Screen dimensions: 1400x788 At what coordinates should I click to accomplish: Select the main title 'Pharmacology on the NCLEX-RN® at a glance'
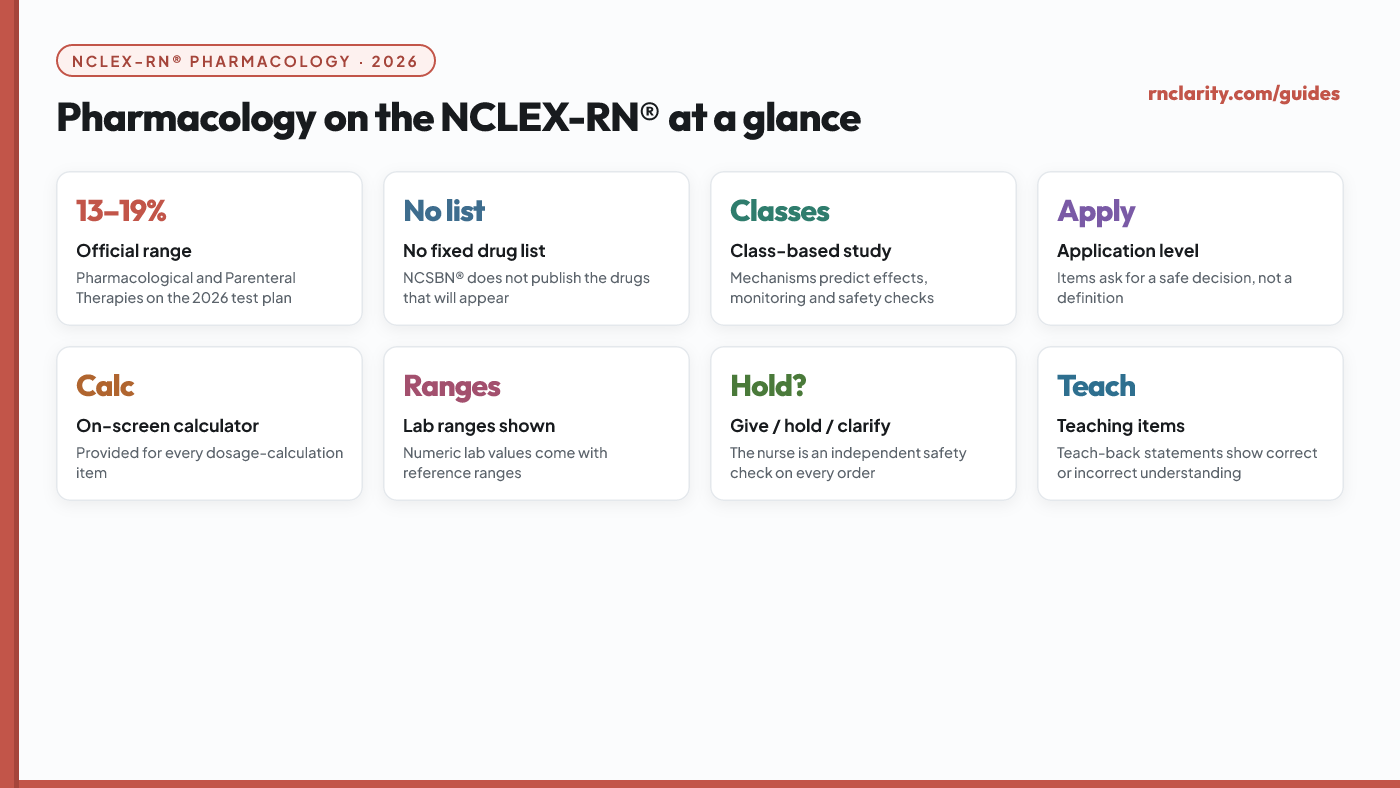(x=458, y=118)
